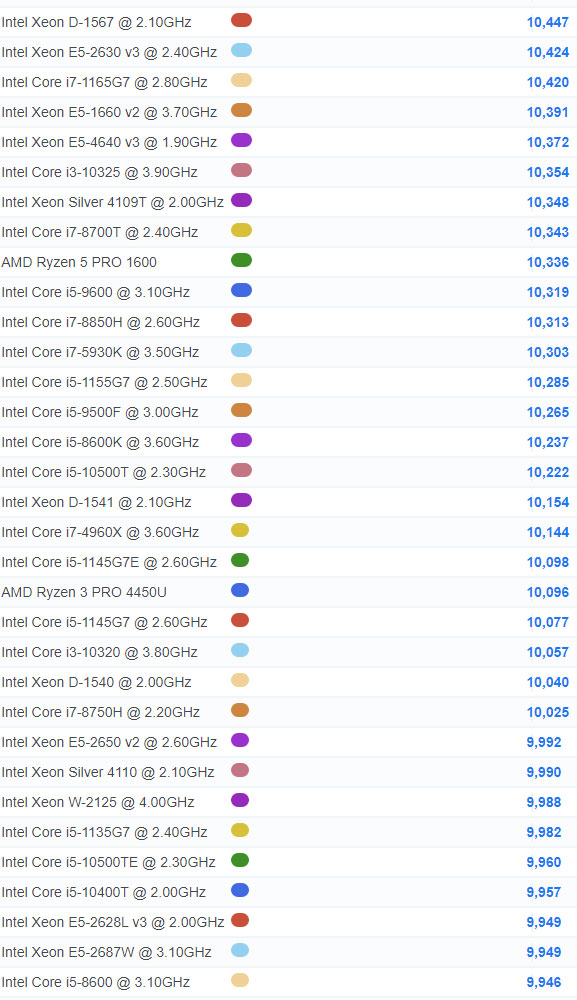This screenshot has width=577, height=1000.
Task: Click score 10,447 for Xeon D-1567
Action: click(x=548, y=22)
